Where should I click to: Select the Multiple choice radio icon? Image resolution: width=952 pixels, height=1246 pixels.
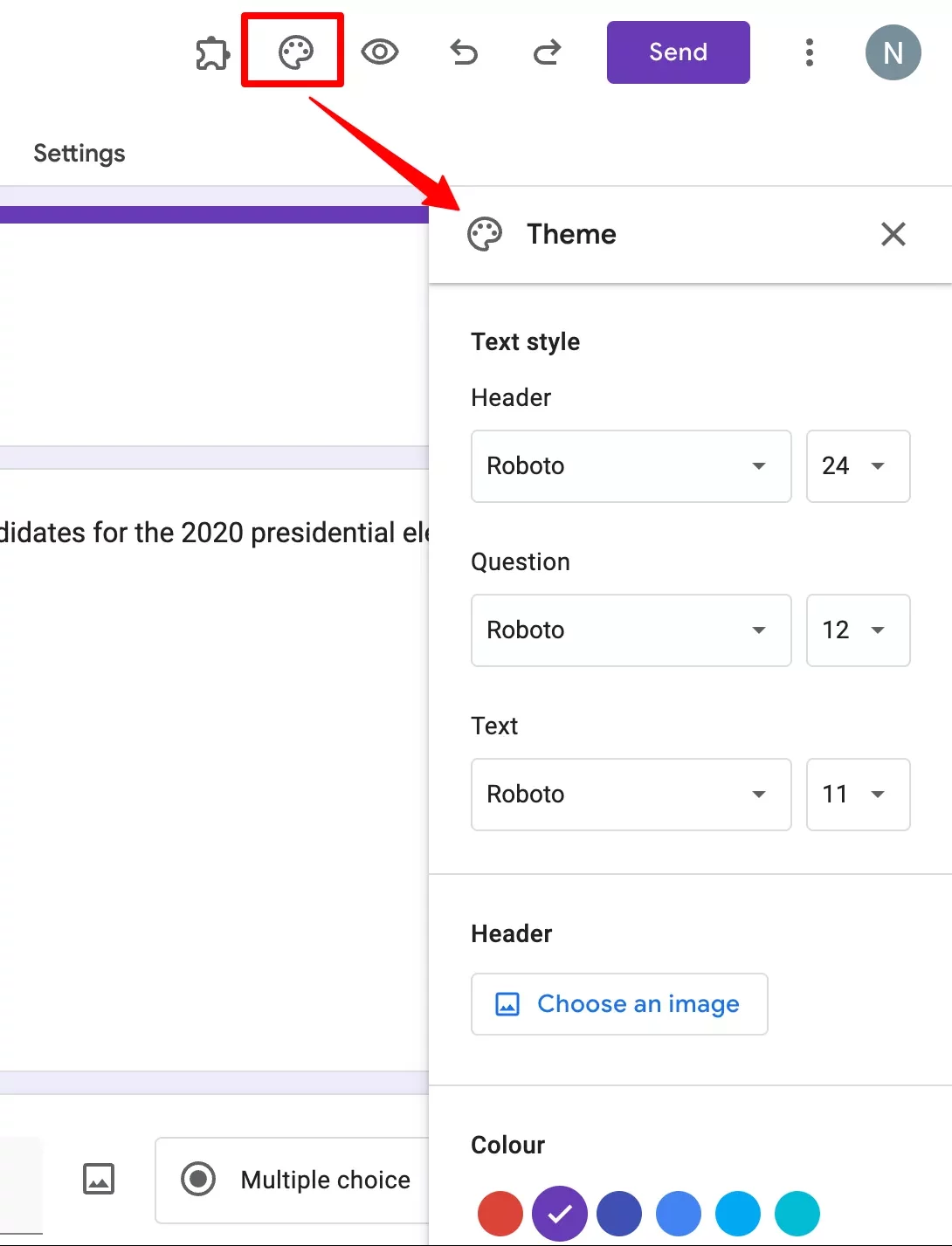click(199, 1179)
